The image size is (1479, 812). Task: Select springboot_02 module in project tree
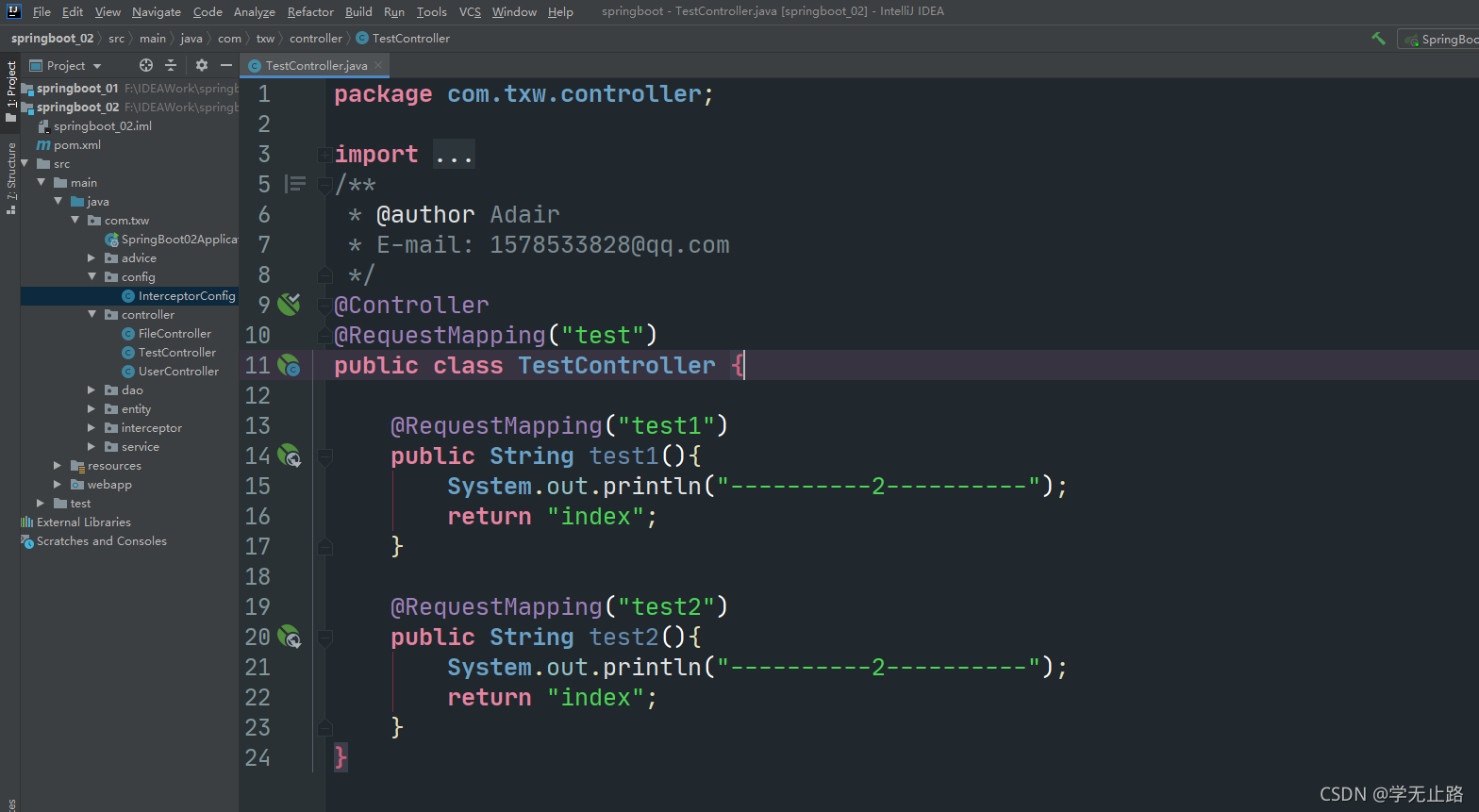pyautogui.click(x=77, y=107)
